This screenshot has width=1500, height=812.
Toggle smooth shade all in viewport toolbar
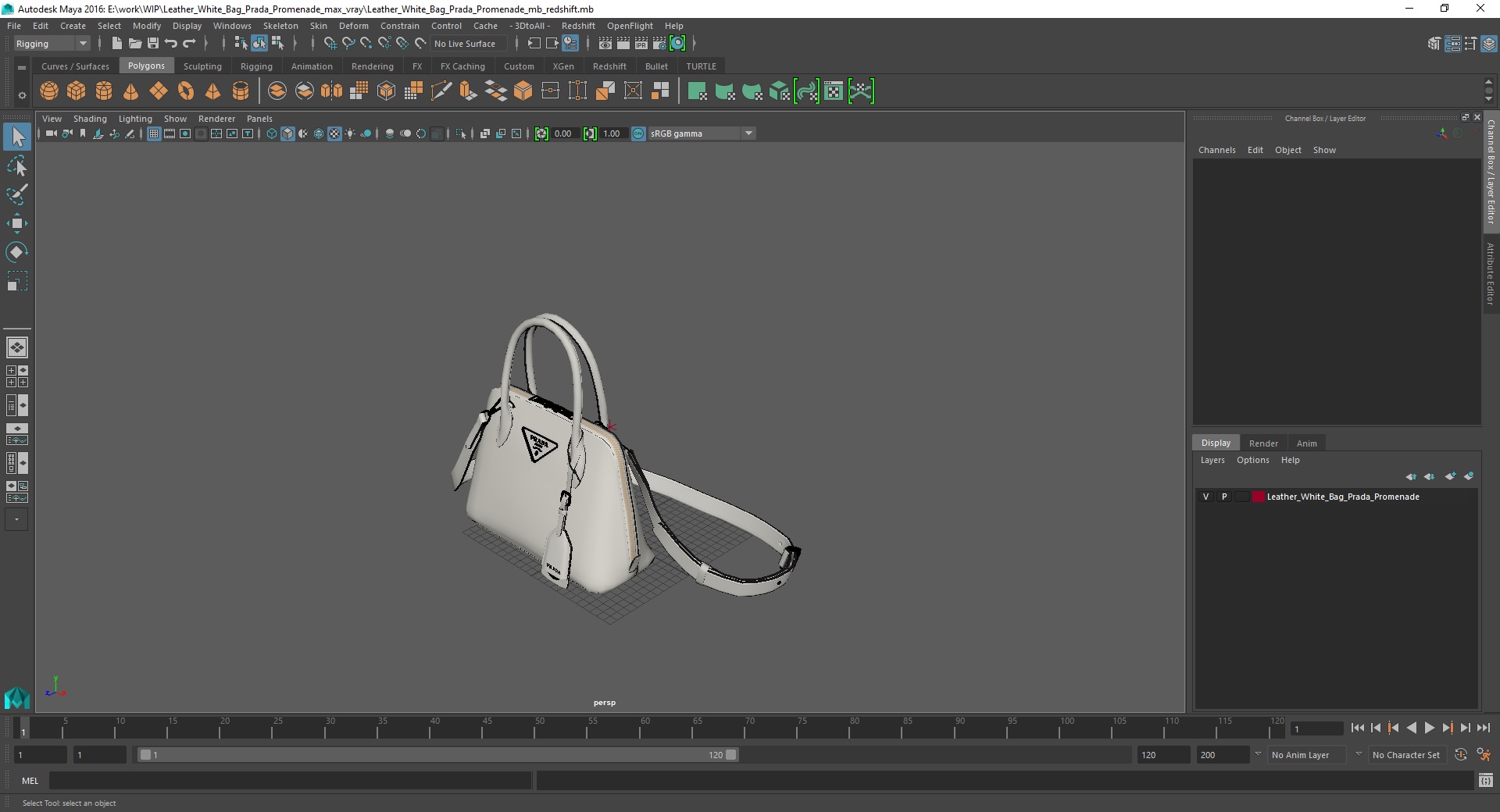tap(287, 134)
